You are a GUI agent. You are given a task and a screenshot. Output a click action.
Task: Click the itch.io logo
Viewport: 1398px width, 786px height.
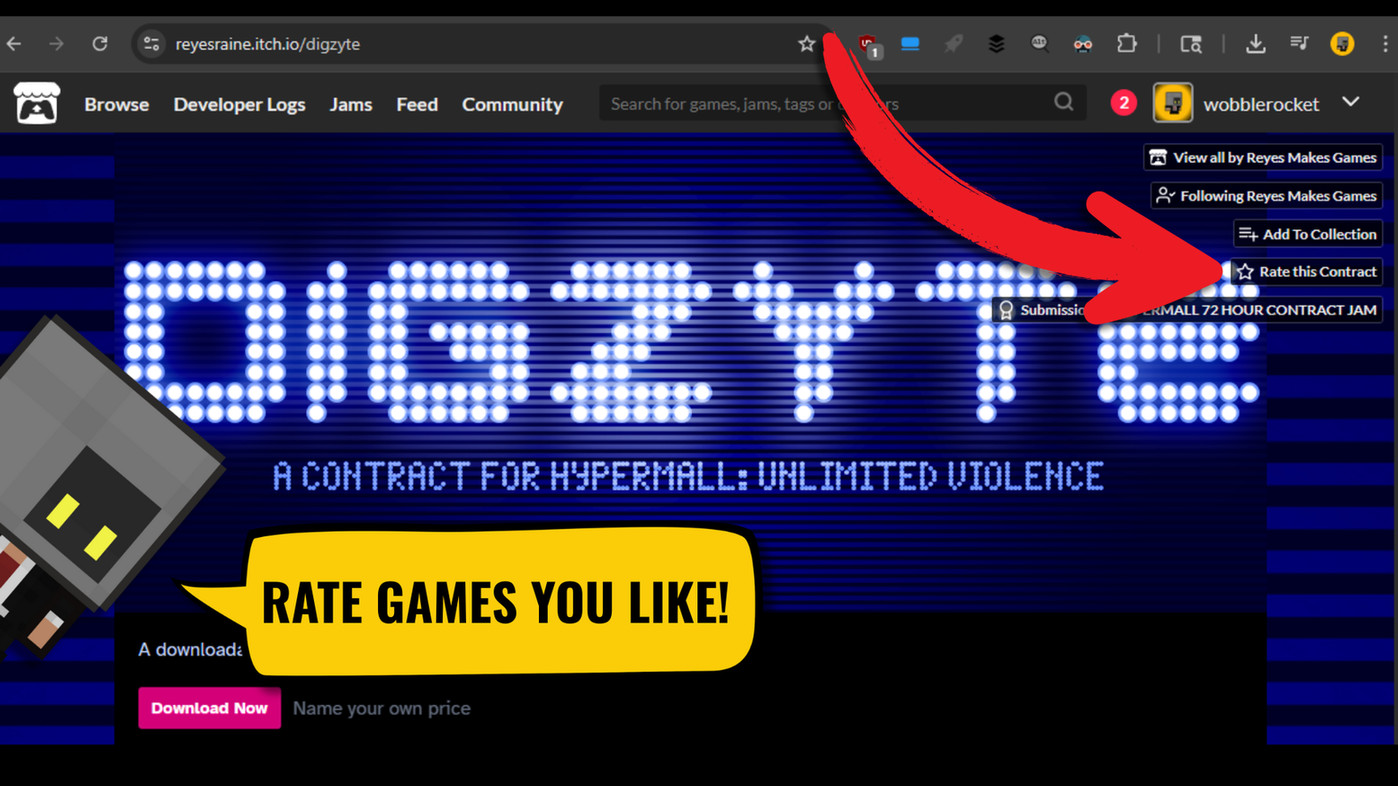point(36,104)
